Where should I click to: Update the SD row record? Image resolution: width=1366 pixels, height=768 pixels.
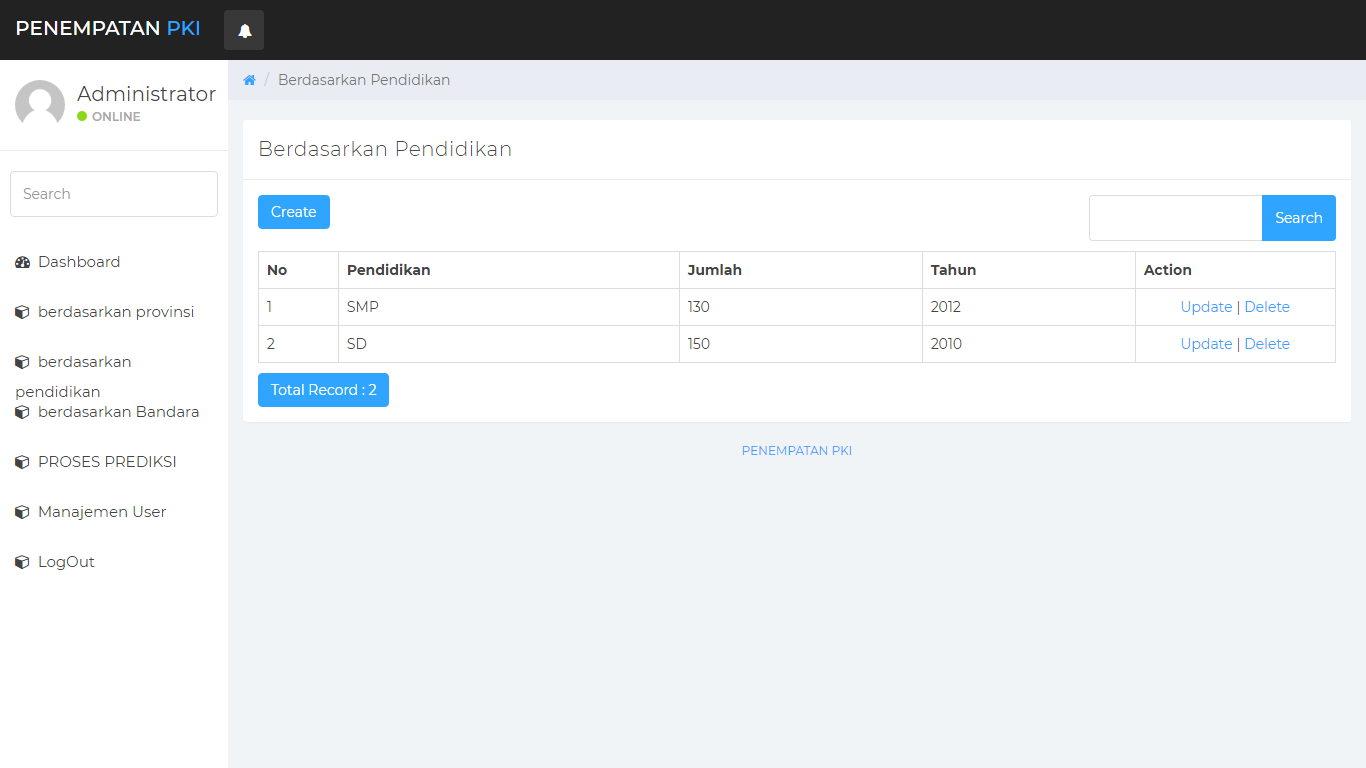[x=1206, y=344]
